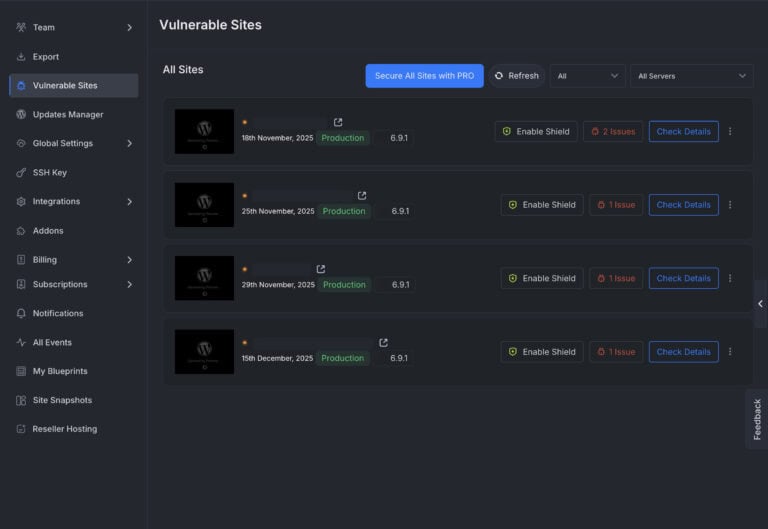Enable Shield for the 18th November site

tap(536, 131)
